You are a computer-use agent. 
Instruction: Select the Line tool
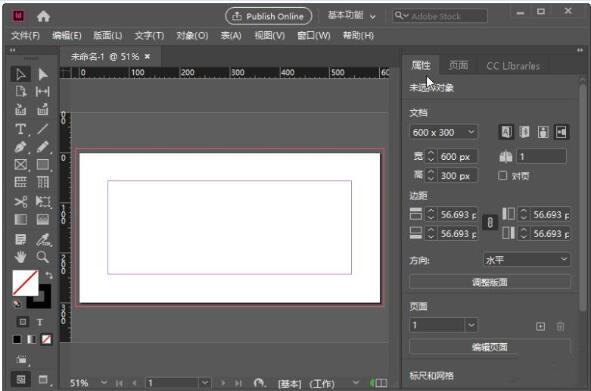43,129
